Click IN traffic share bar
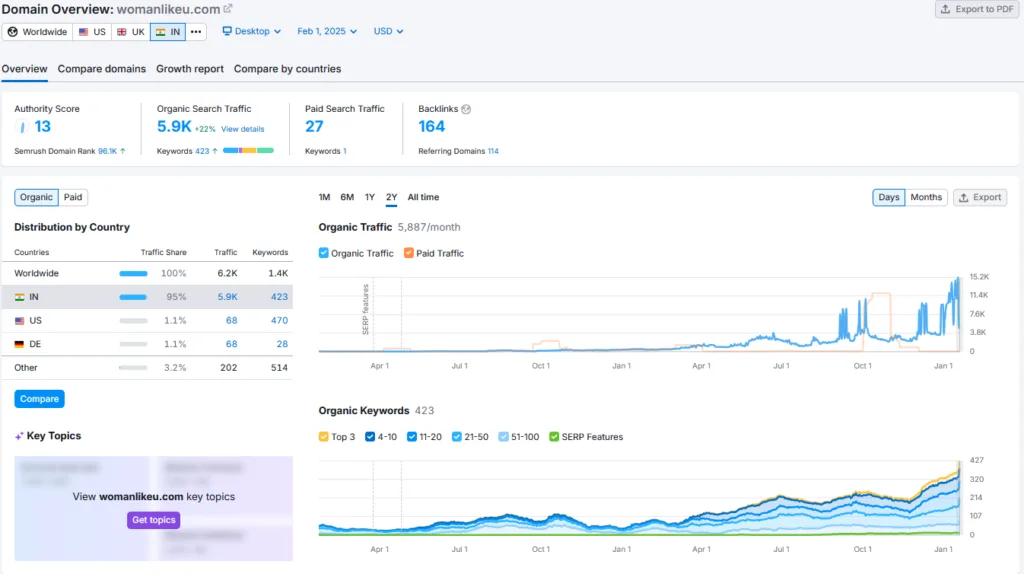The height and width of the screenshot is (574, 1024). [133, 297]
